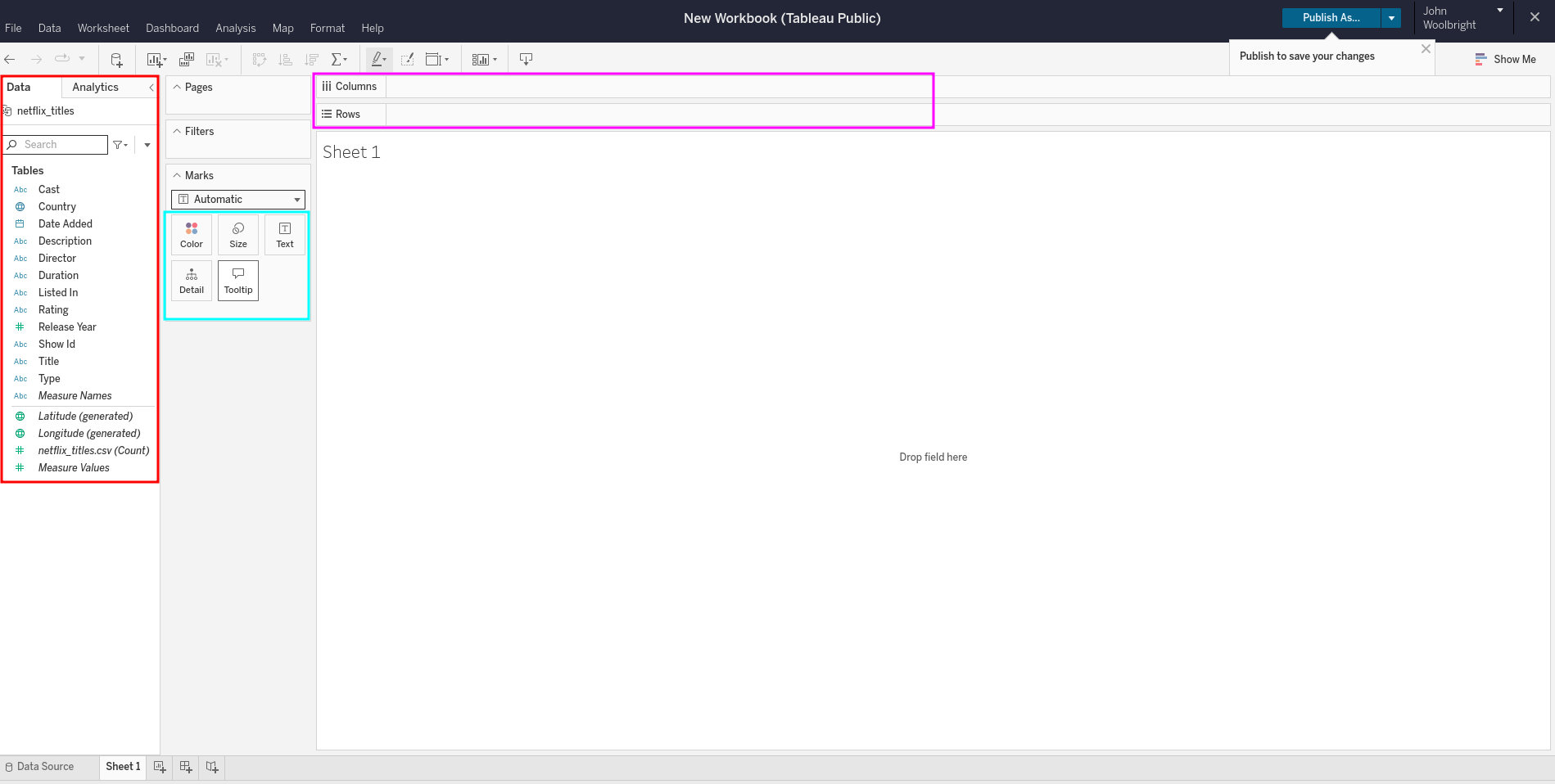The width and height of the screenshot is (1555, 784).
Task: Click the Replay animation icon
Action: (x=62, y=59)
